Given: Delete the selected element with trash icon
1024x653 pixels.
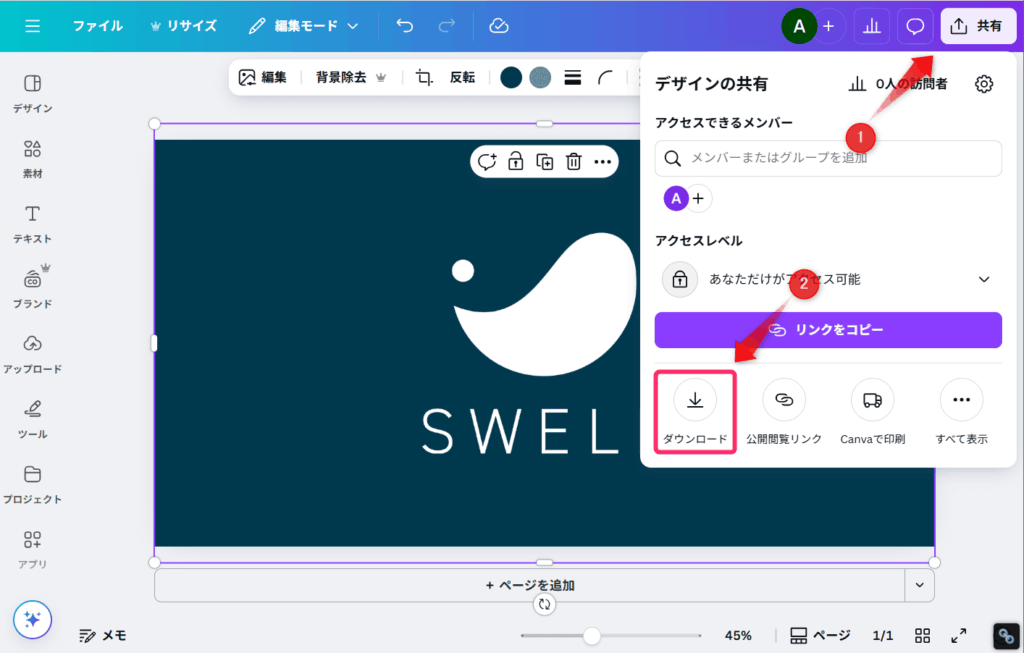Looking at the screenshot, I should pyautogui.click(x=573, y=161).
